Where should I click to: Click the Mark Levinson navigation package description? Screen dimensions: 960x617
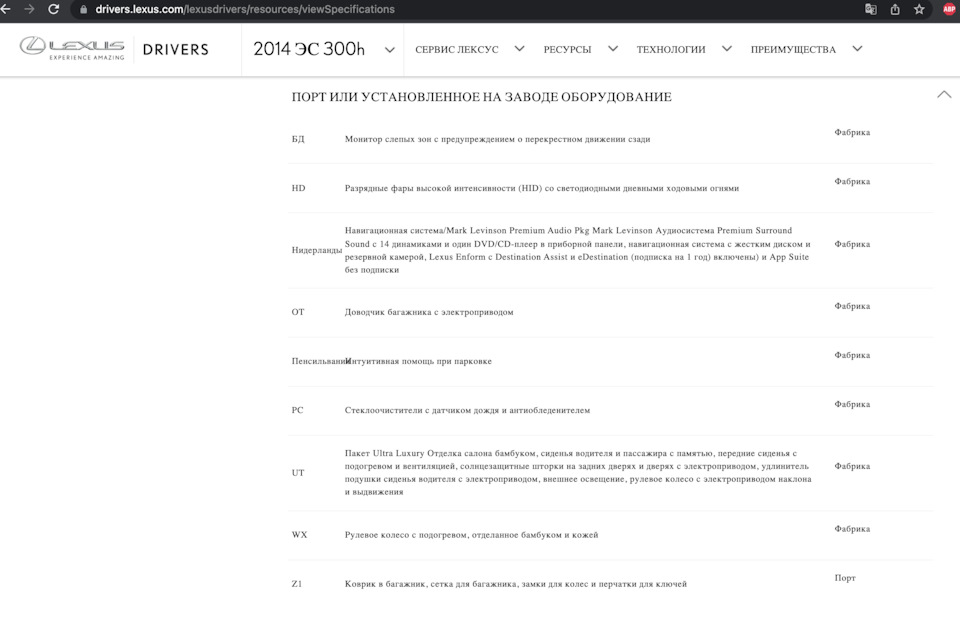pos(577,250)
